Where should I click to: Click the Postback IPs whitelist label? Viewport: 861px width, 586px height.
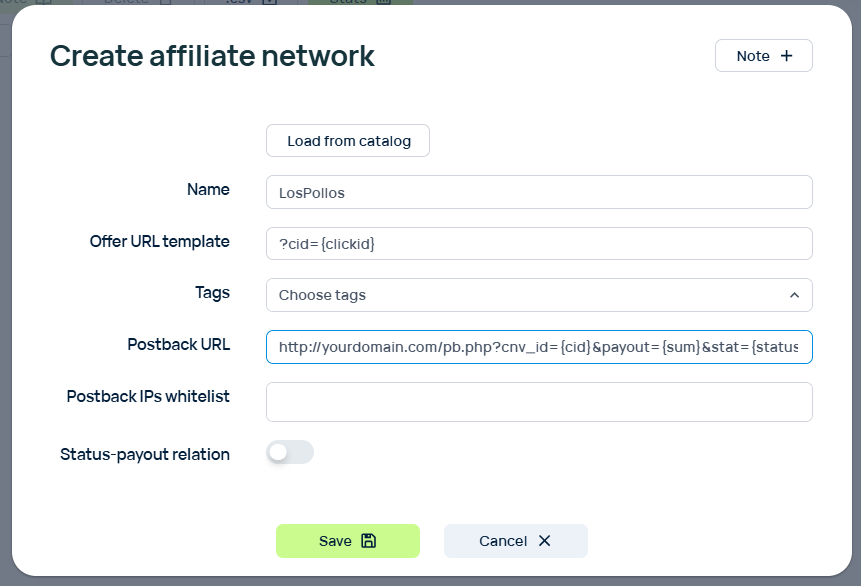[x=148, y=396]
